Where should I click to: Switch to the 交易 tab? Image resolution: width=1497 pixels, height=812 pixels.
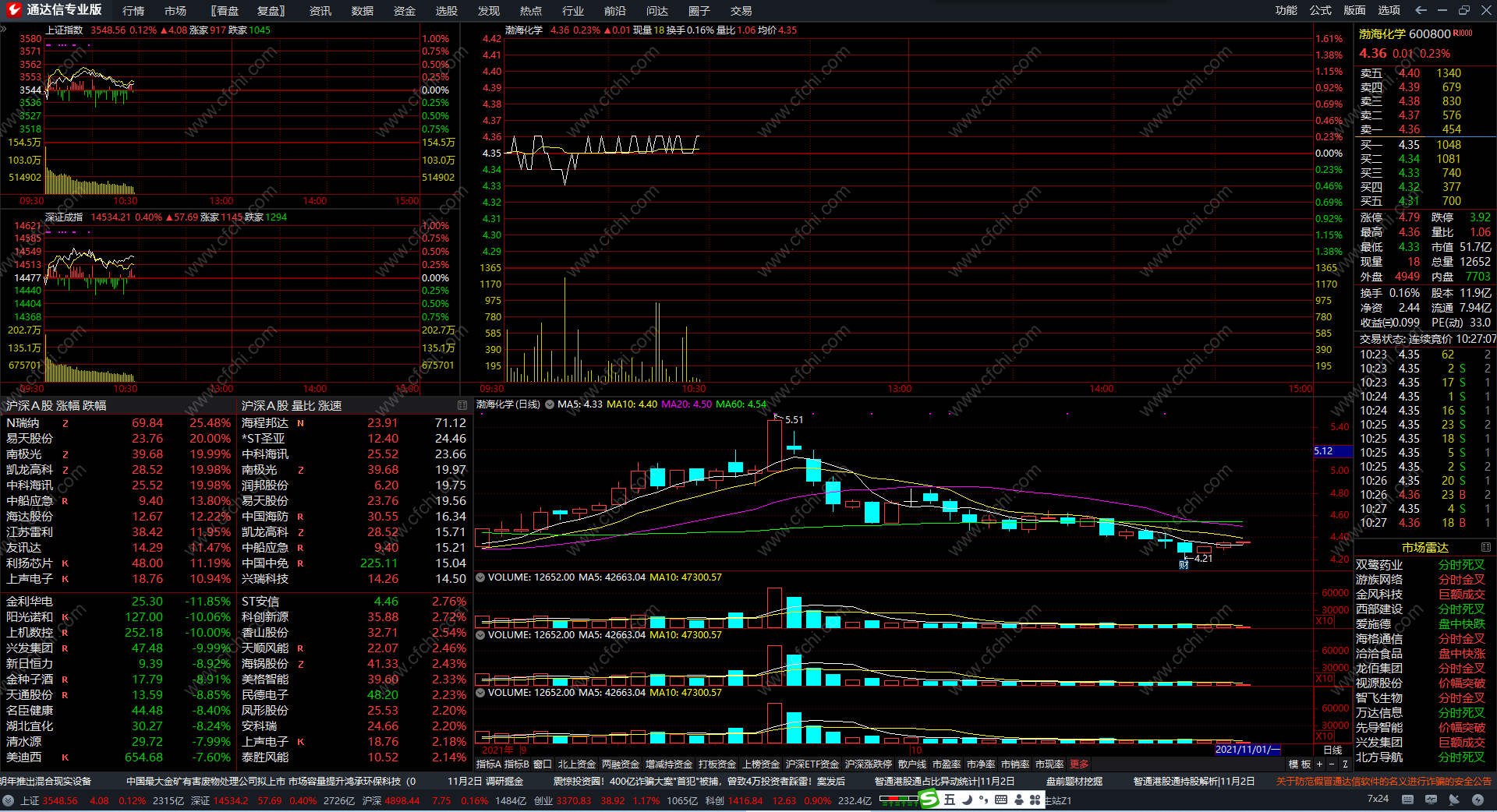coord(741,11)
